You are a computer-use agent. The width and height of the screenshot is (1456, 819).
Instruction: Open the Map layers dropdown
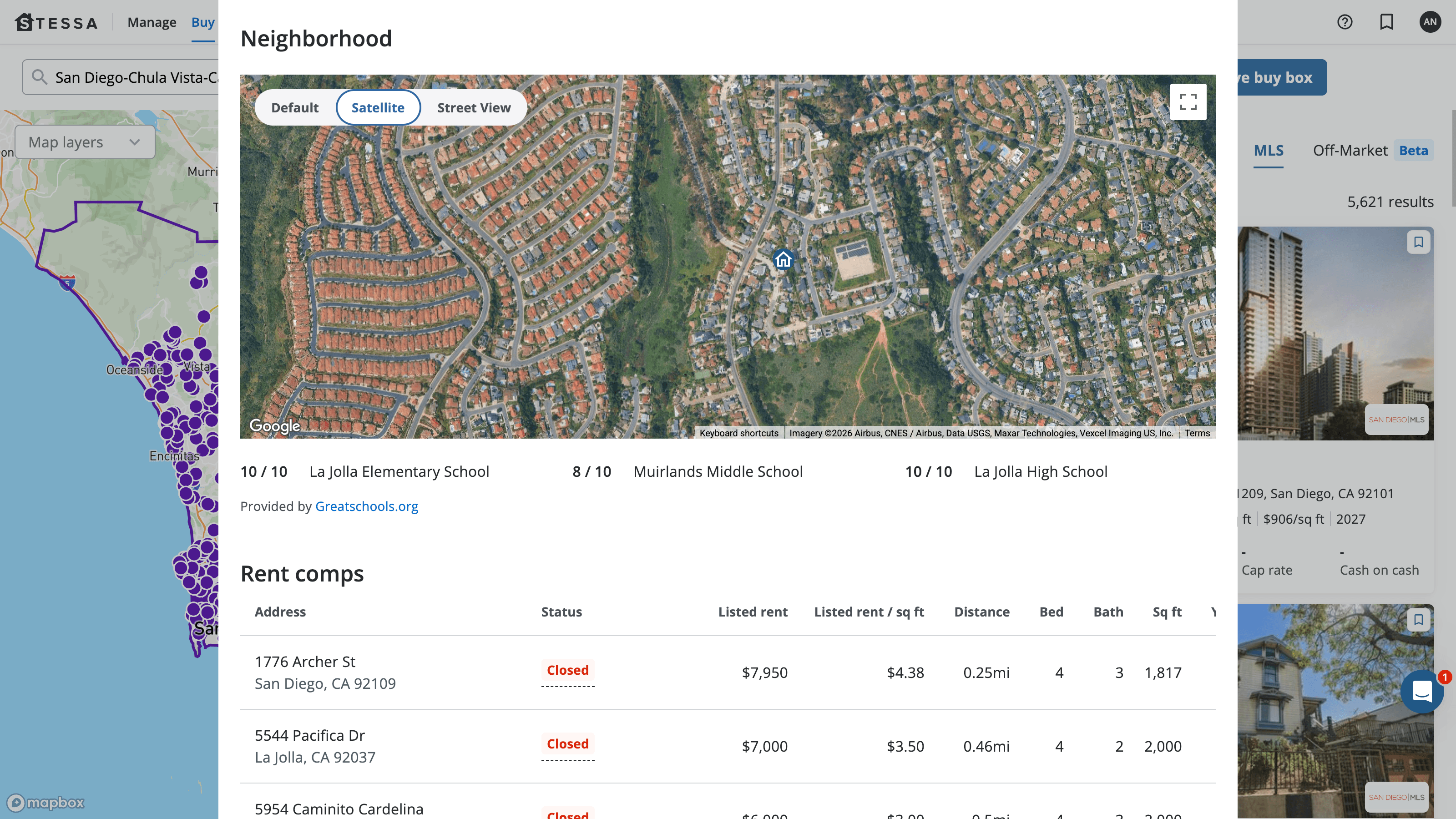(84, 142)
